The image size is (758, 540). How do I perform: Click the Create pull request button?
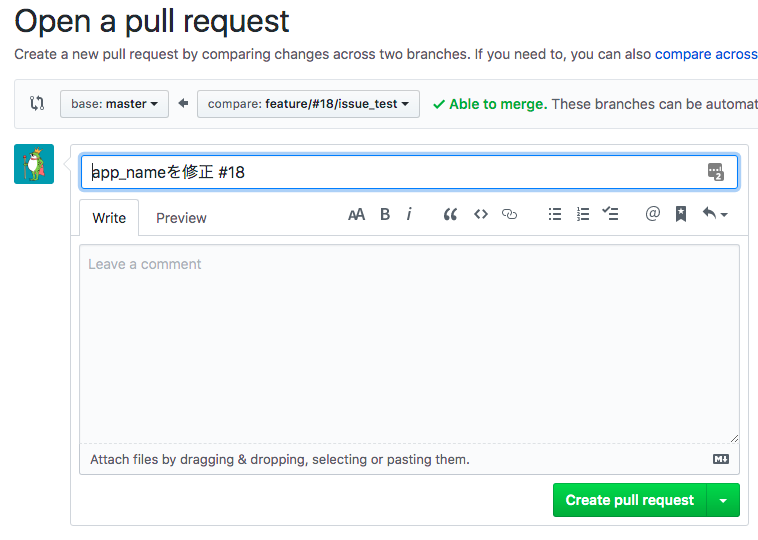[629, 500]
